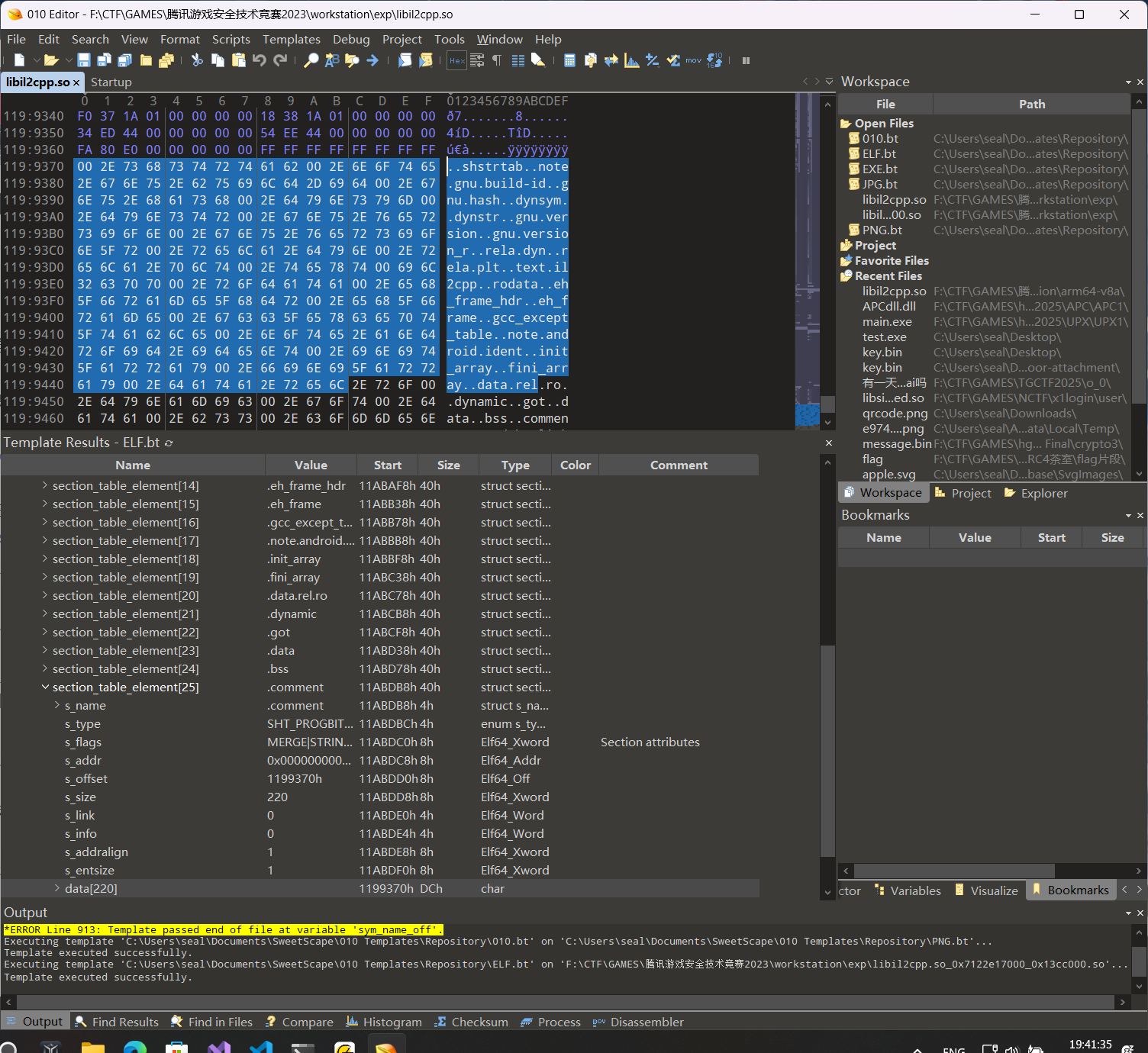Expand the s_name struct row
The height and width of the screenshot is (1053, 1148).
pos(57,706)
